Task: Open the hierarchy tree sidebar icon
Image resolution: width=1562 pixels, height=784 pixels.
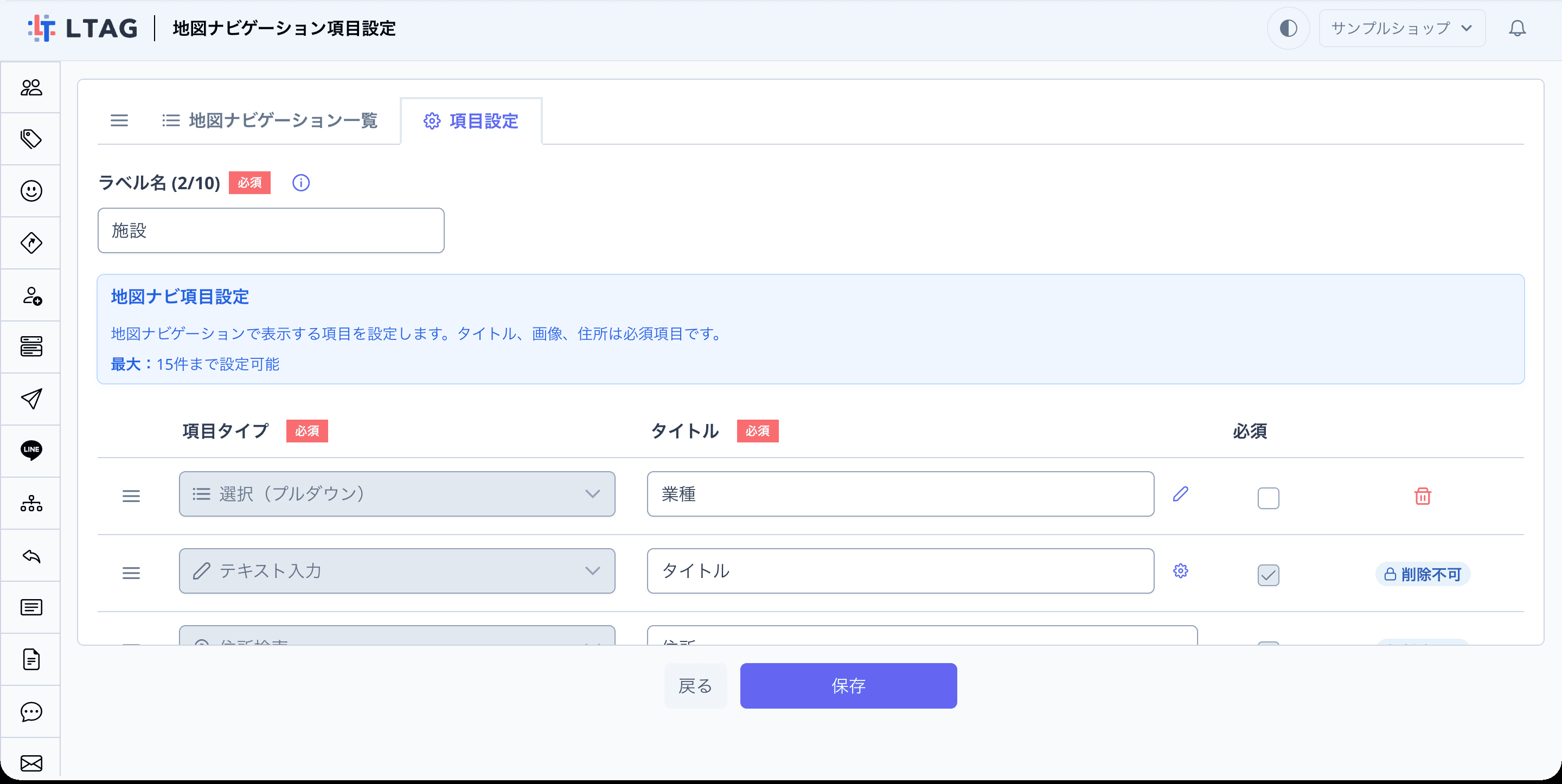Action: tap(31, 503)
